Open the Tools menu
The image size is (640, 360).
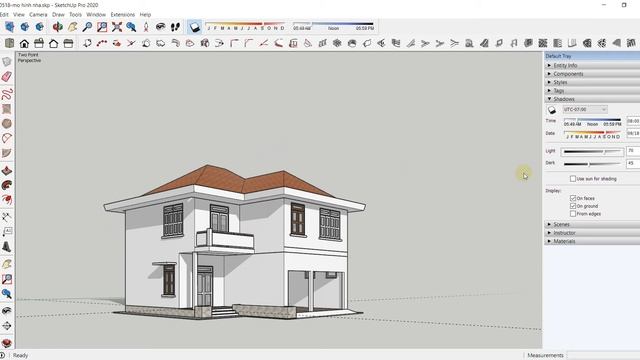[76, 14]
